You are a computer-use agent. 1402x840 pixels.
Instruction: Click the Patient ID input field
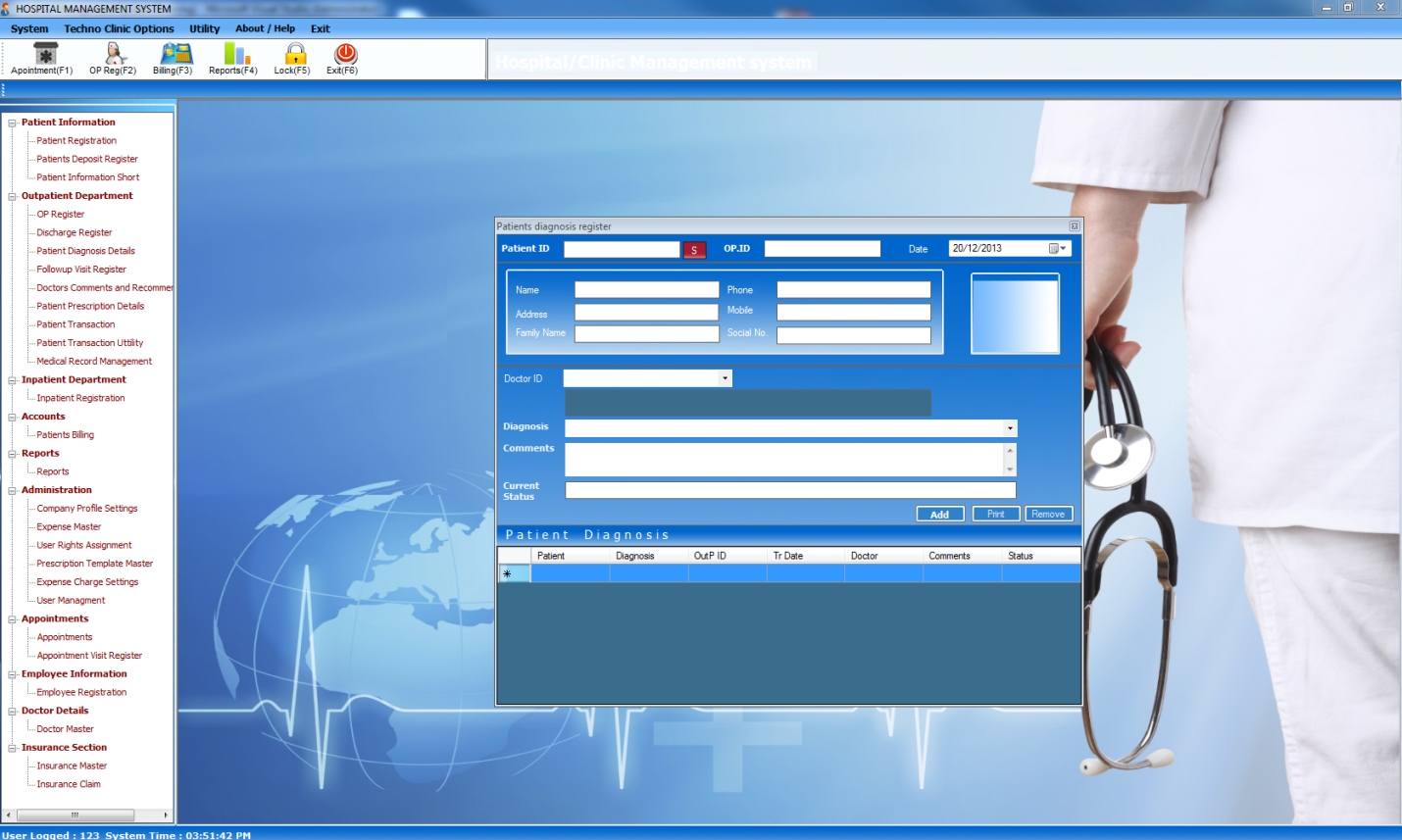click(x=622, y=249)
